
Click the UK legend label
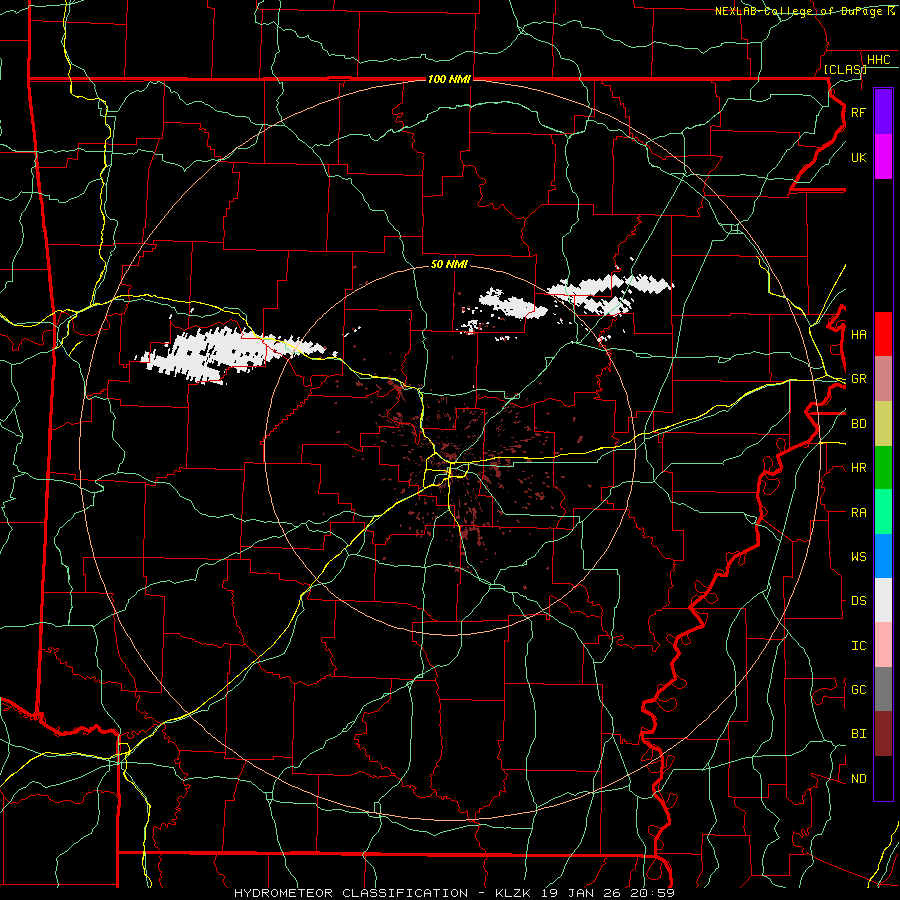(x=858, y=157)
